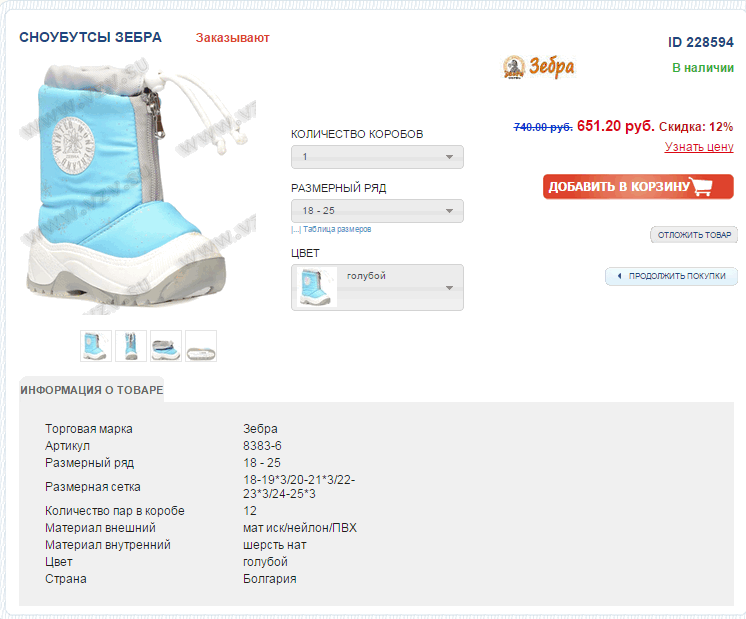Open the Таблица размеров link
This screenshot has width=746, height=619.
point(337,229)
